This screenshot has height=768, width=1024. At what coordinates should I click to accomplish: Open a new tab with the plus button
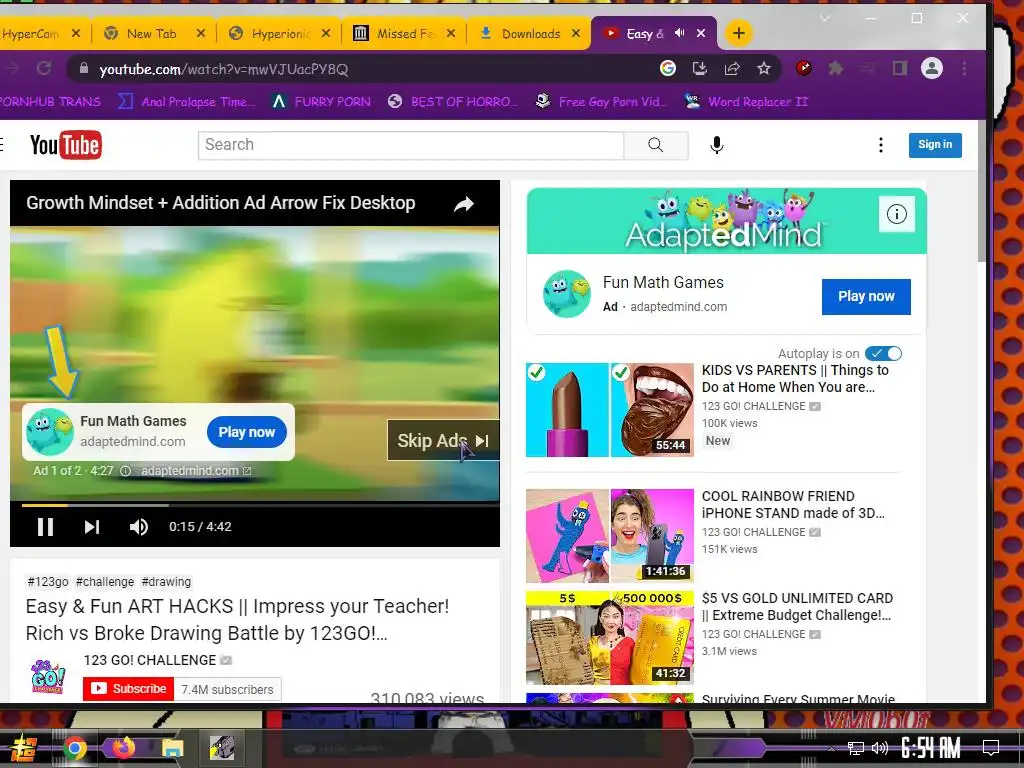coord(739,33)
